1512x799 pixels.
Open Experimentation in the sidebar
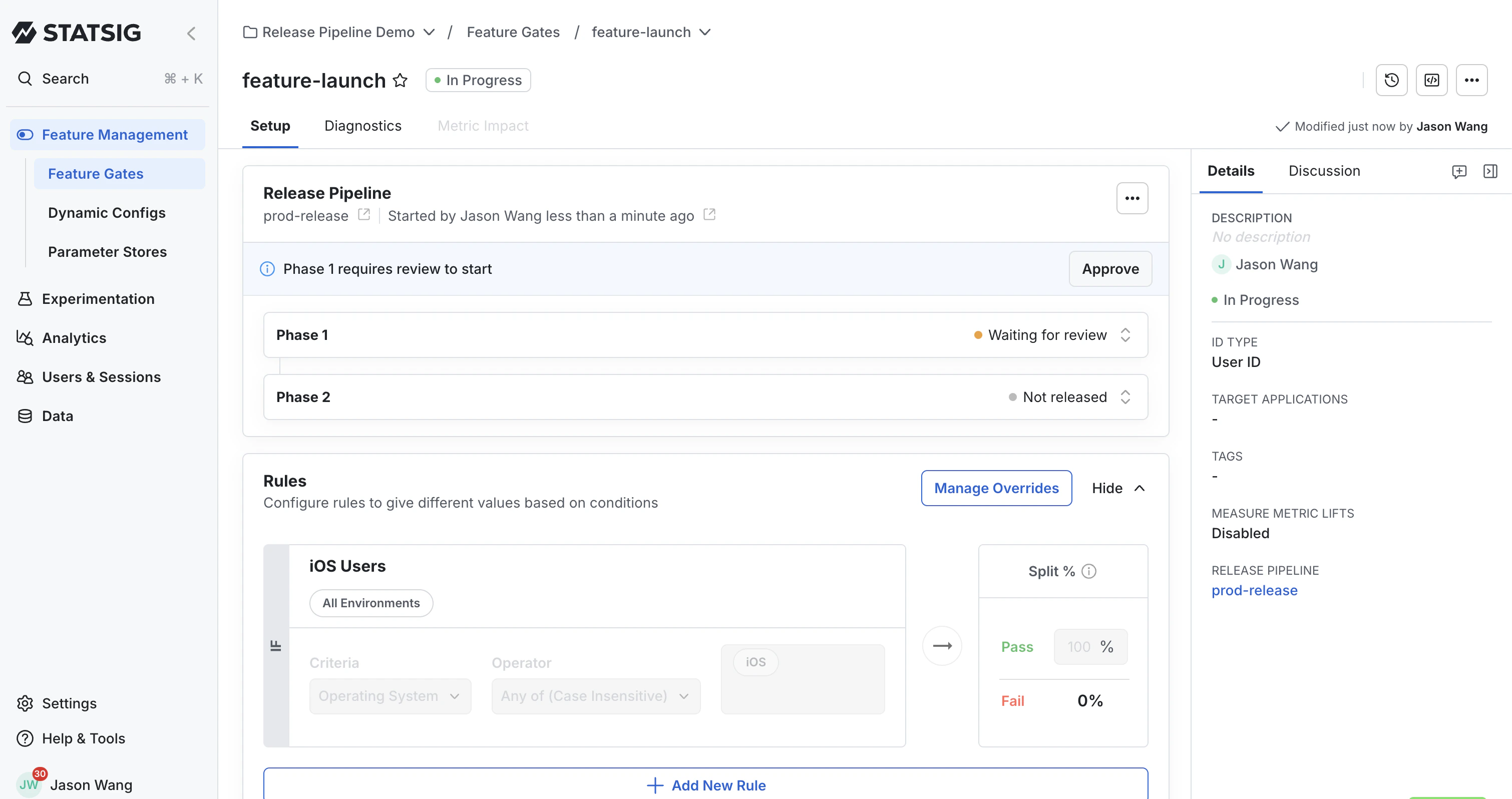pyautogui.click(x=98, y=298)
